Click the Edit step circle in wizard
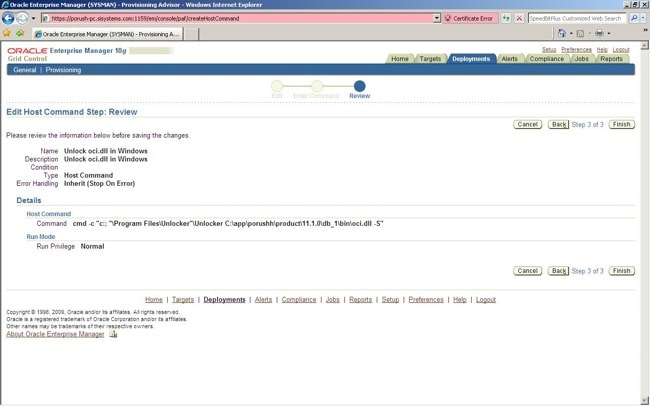Image resolution: width=650 pixels, height=406 pixels. click(x=277, y=86)
